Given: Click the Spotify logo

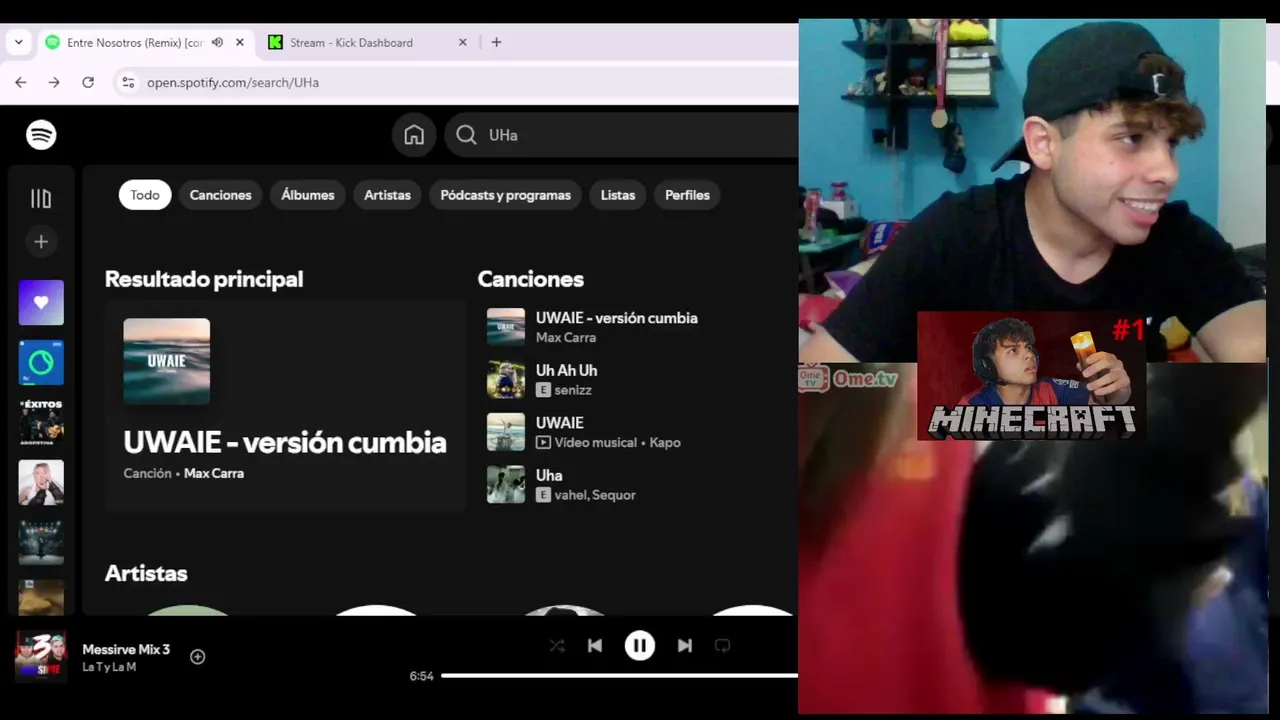Looking at the screenshot, I should click(x=41, y=135).
